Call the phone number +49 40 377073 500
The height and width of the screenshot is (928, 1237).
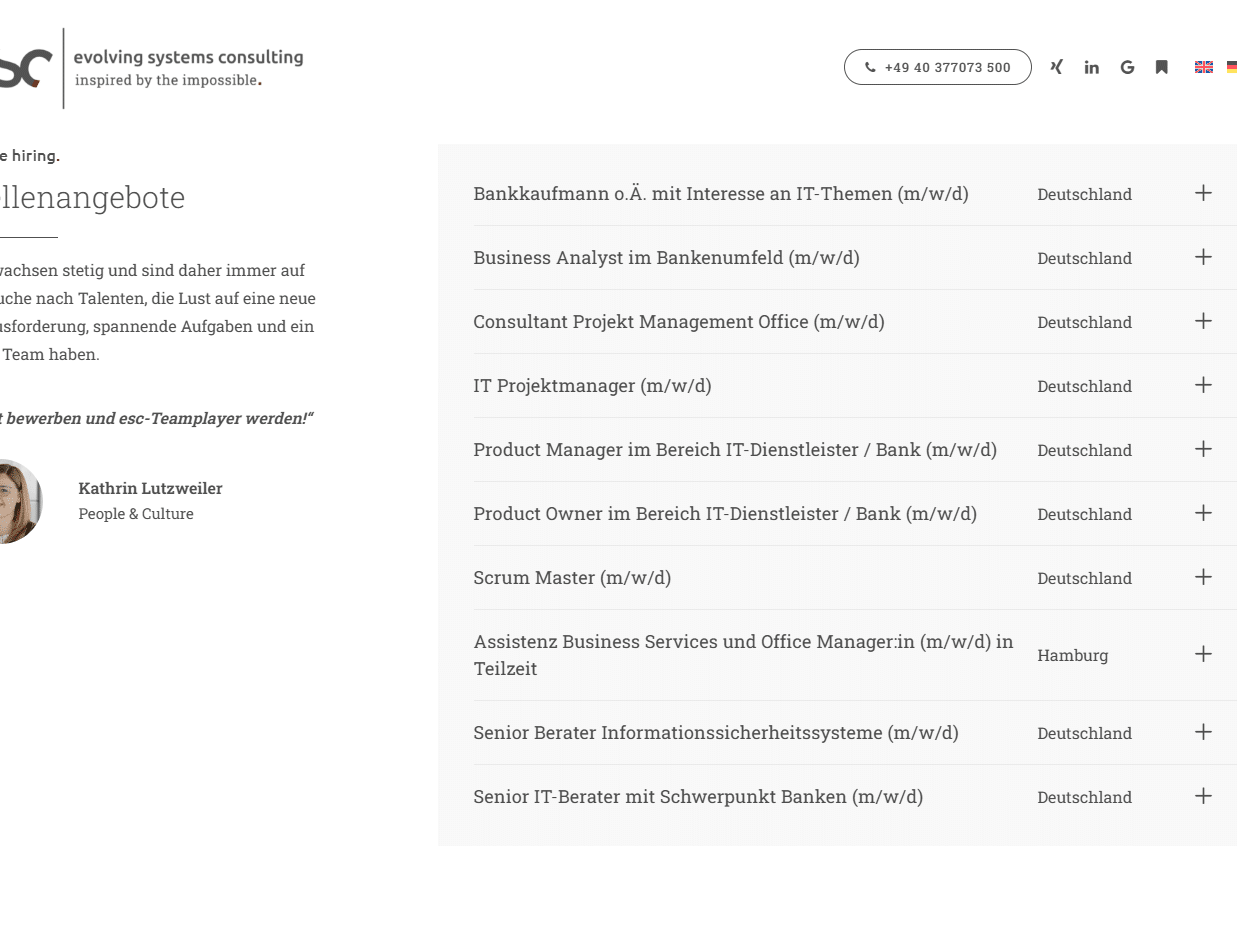pos(937,67)
